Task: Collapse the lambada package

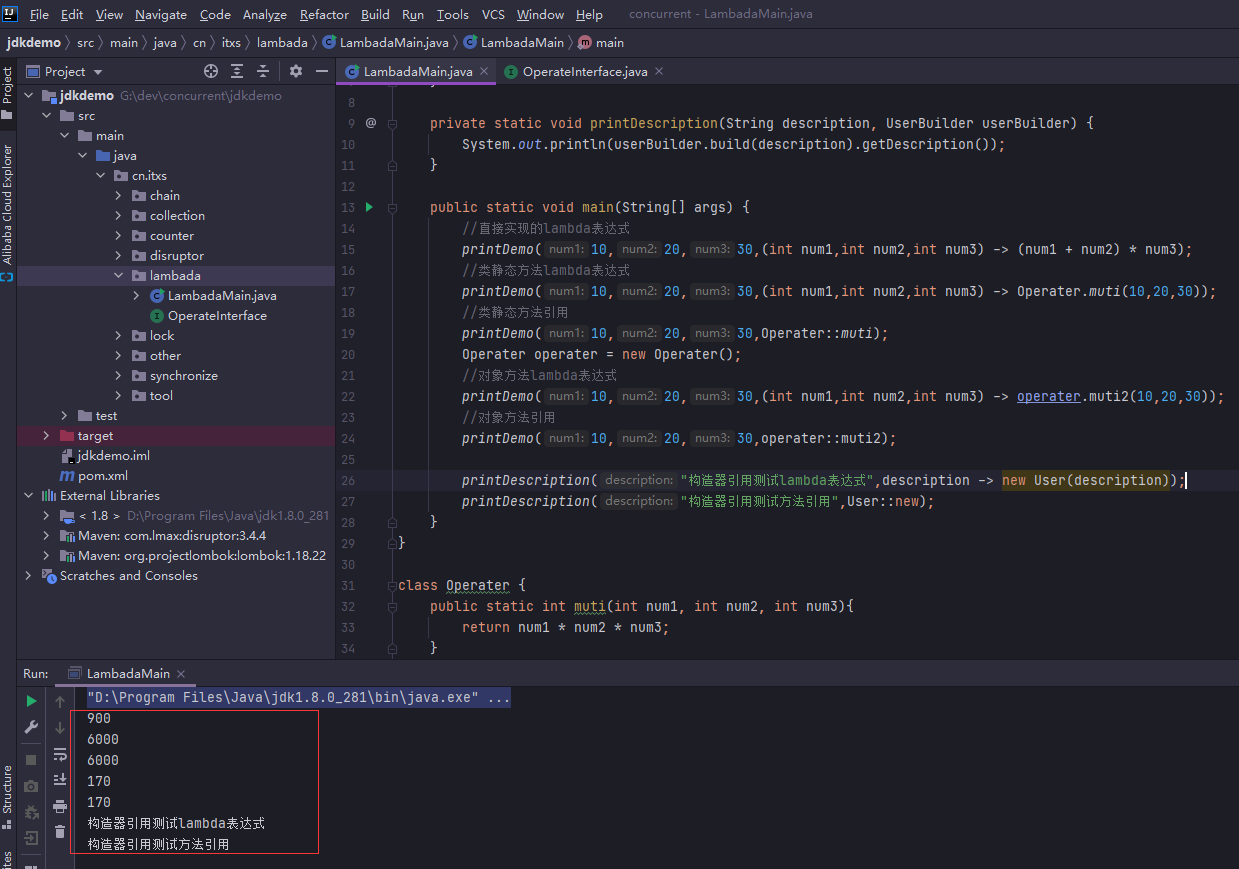Action: pyautogui.click(x=118, y=275)
